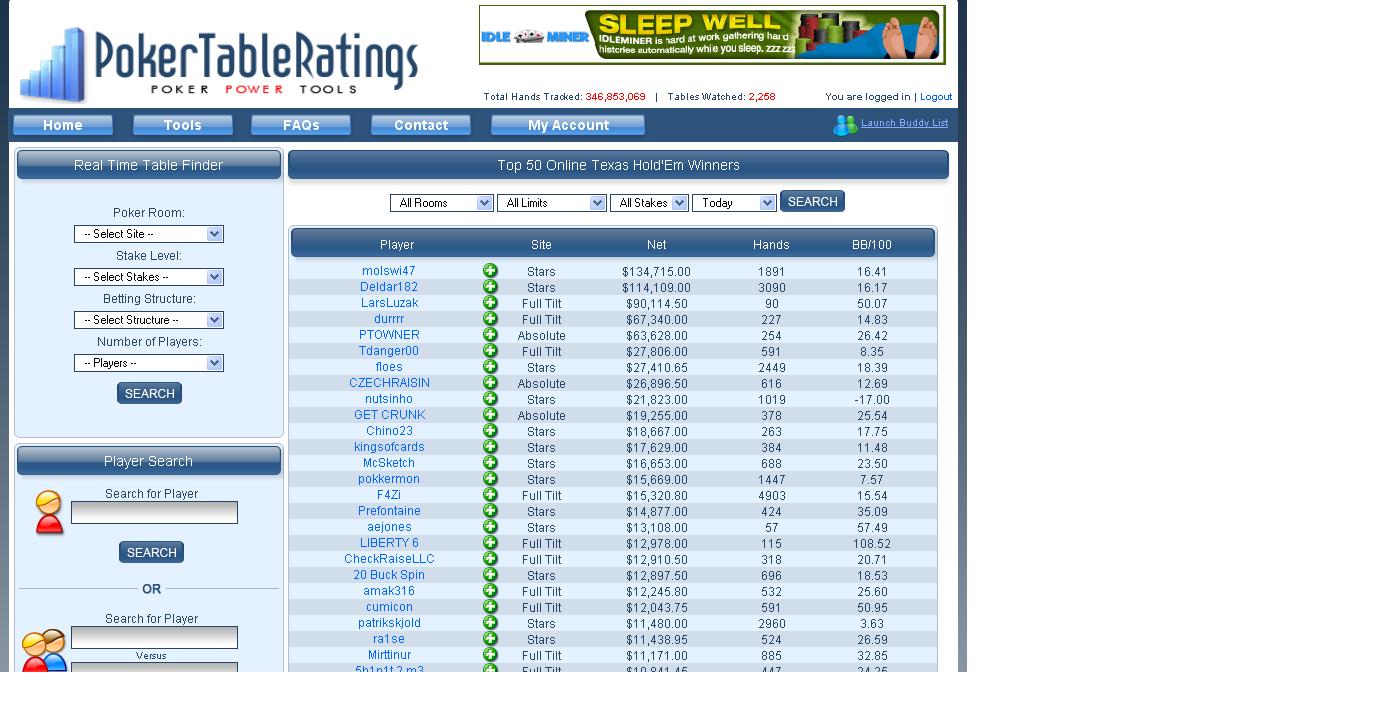The height and width of the screenshot is (714, 1378).
Task: Expand details with plus icon for Deldar182
Action: (490, 287)
